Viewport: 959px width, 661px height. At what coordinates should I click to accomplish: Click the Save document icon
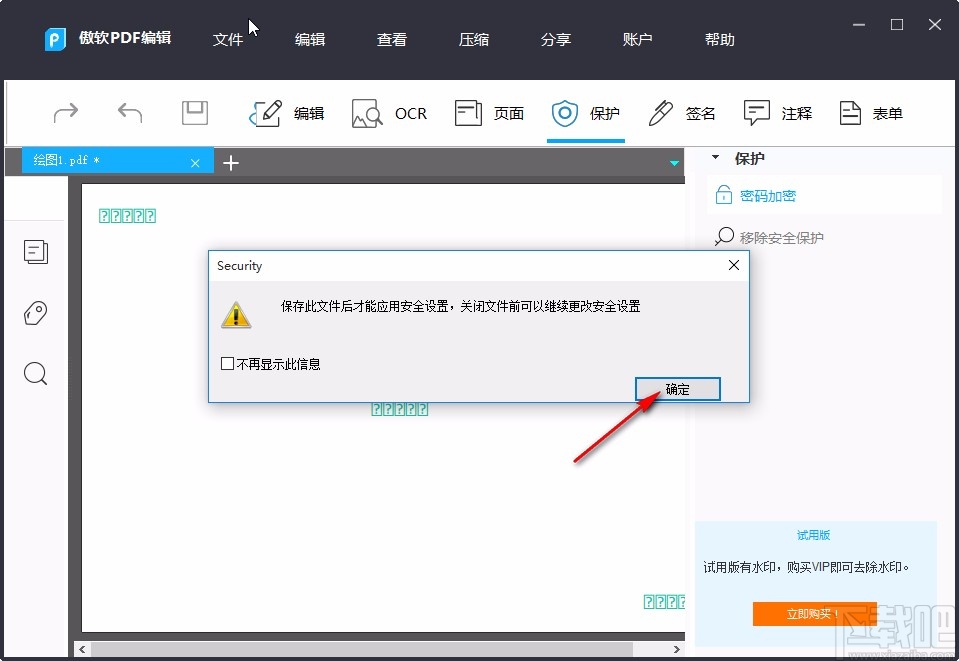(194, 113)
